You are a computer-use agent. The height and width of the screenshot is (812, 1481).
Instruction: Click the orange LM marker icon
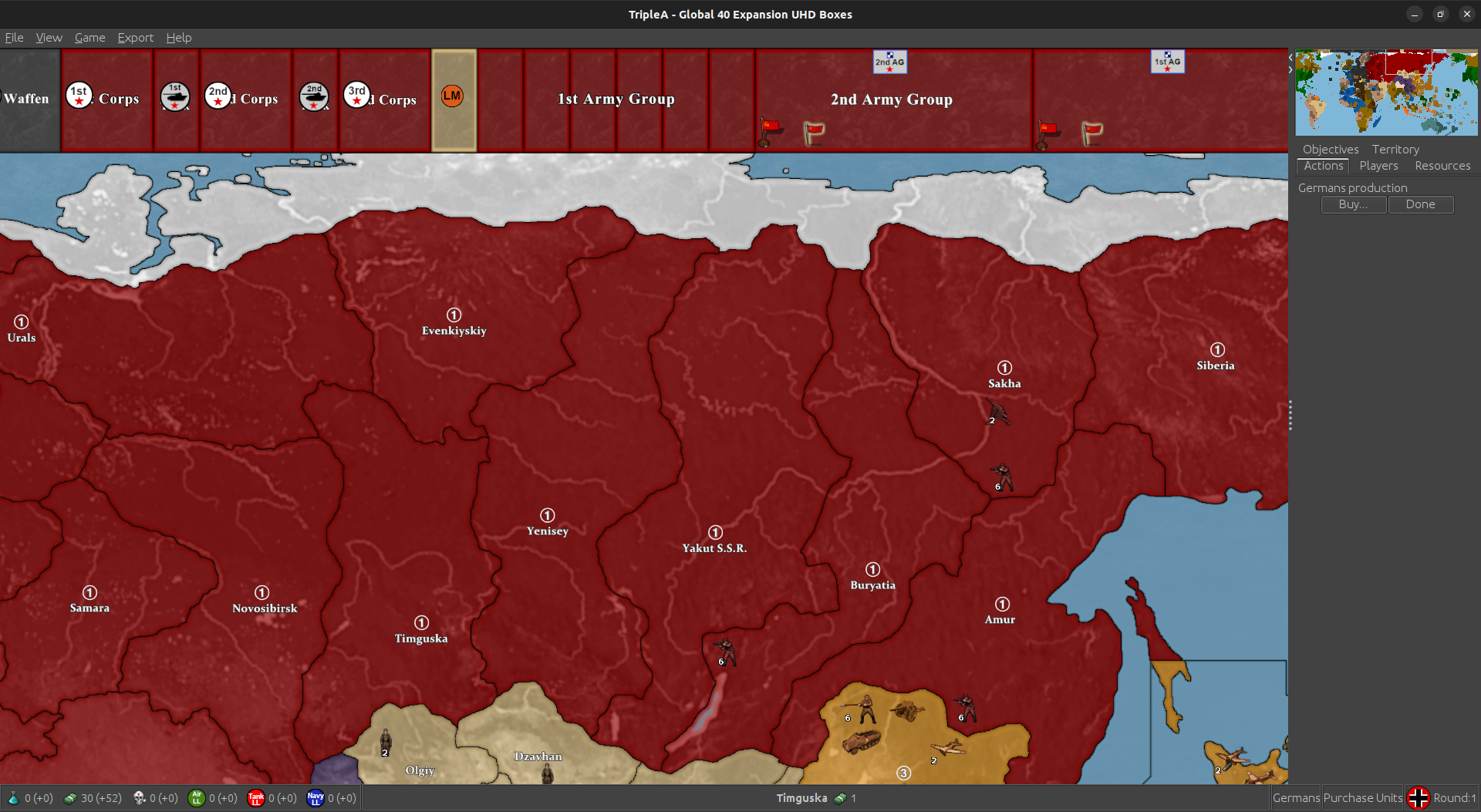[452, 96]
